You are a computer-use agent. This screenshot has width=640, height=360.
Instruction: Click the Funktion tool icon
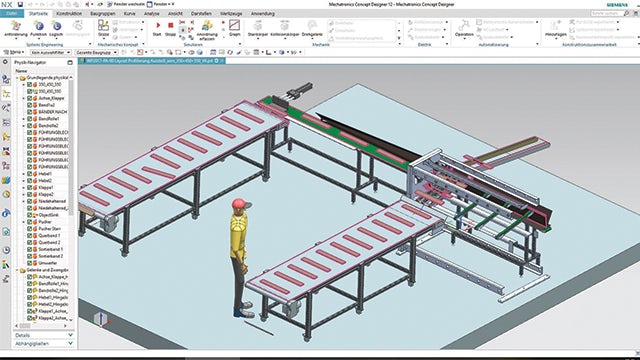(x=39, y=26)
